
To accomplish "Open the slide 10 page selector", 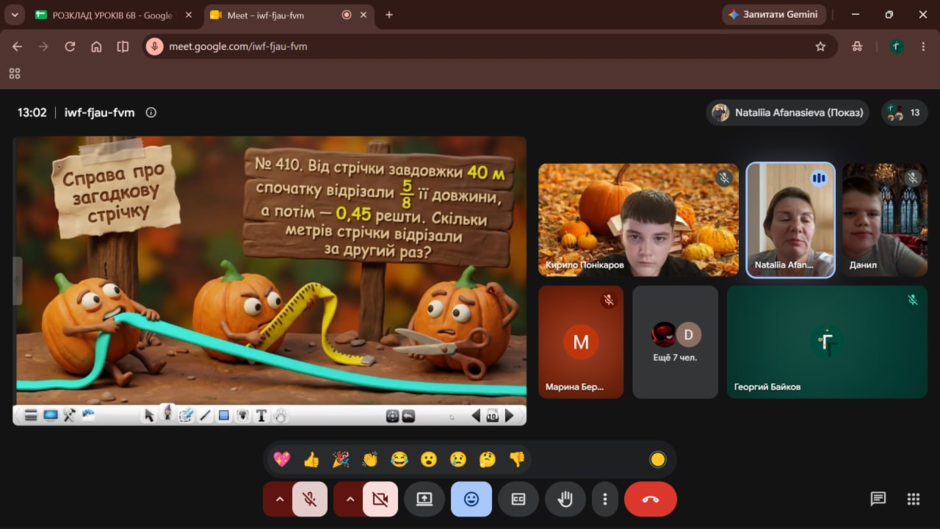I will (x=492, y=416).
